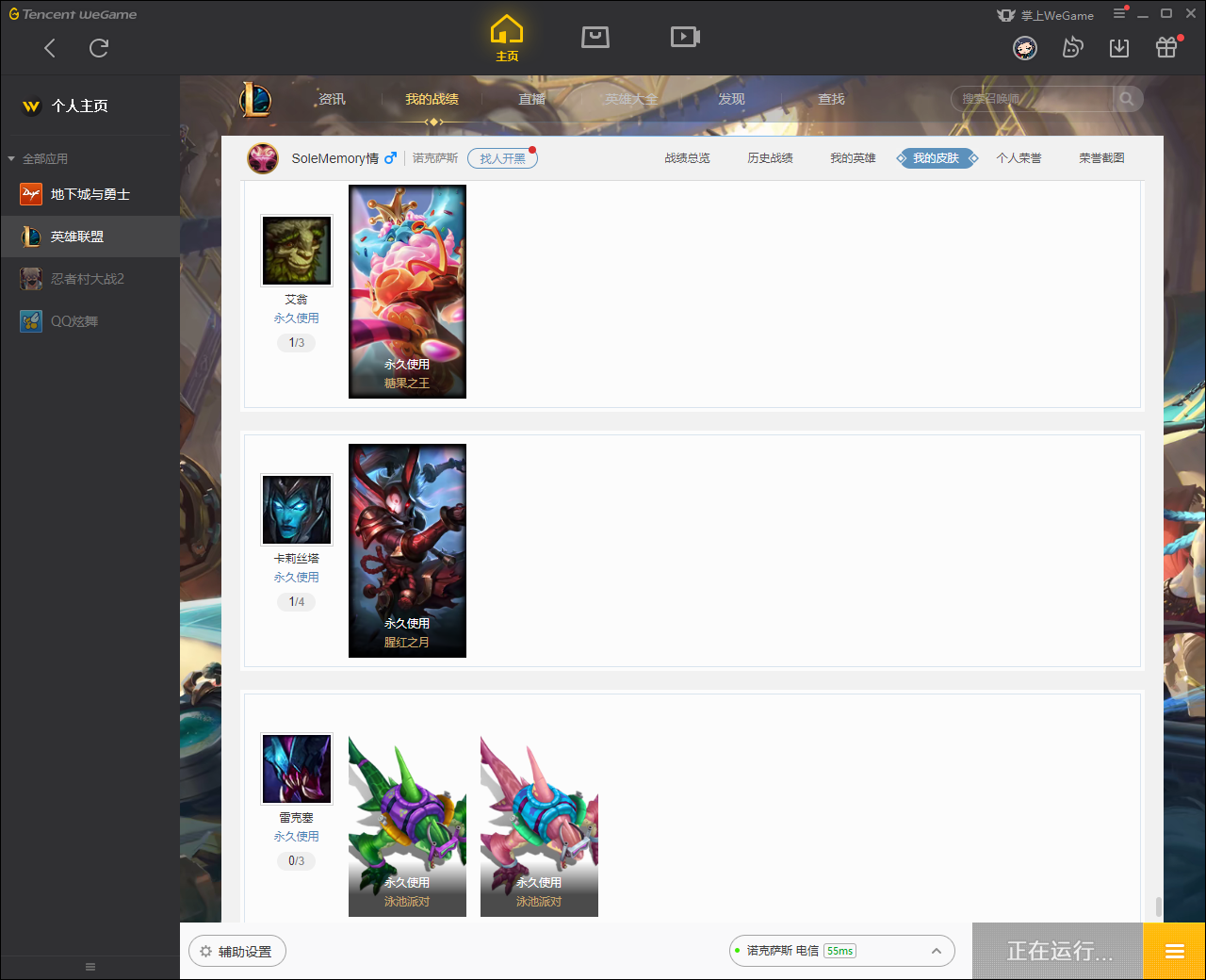Viewport: 1206px width, 980px height.
Task: Open the 战绩总览 sub-tab
Action: [687, 158]
